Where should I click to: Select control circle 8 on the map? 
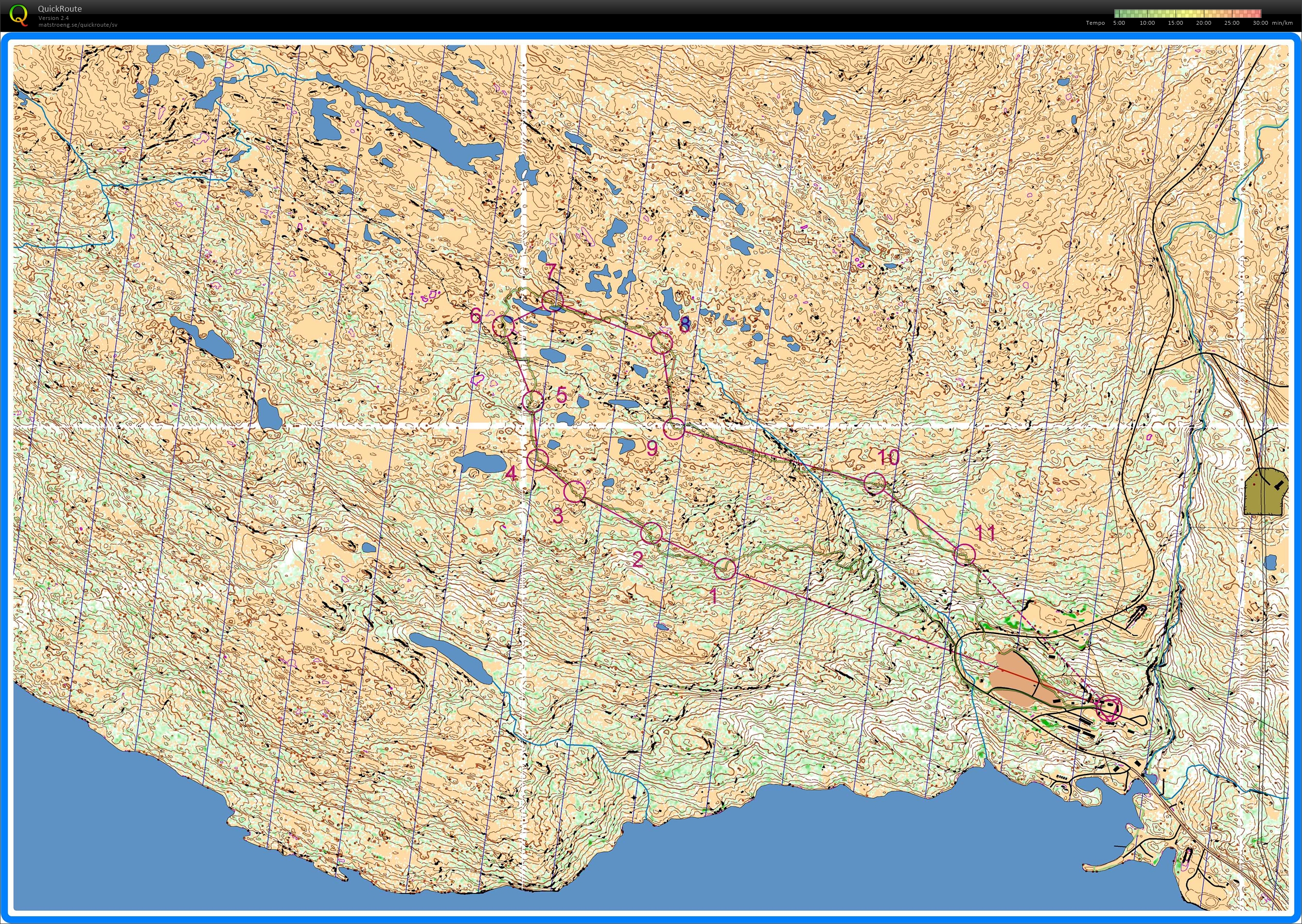pos(661,343)
